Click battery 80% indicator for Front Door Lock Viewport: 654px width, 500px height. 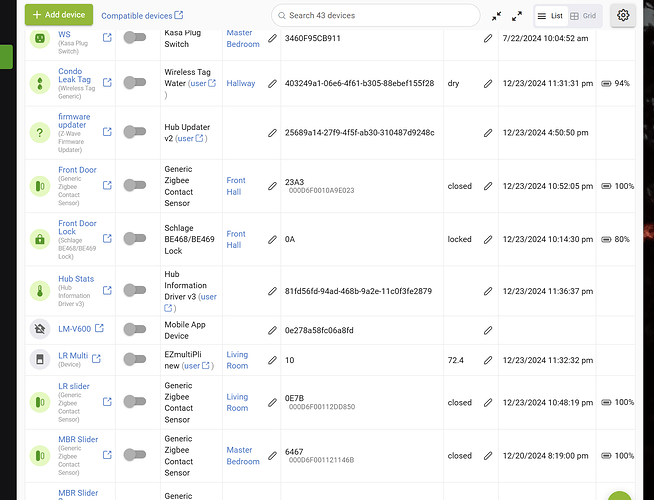[615, 239]
